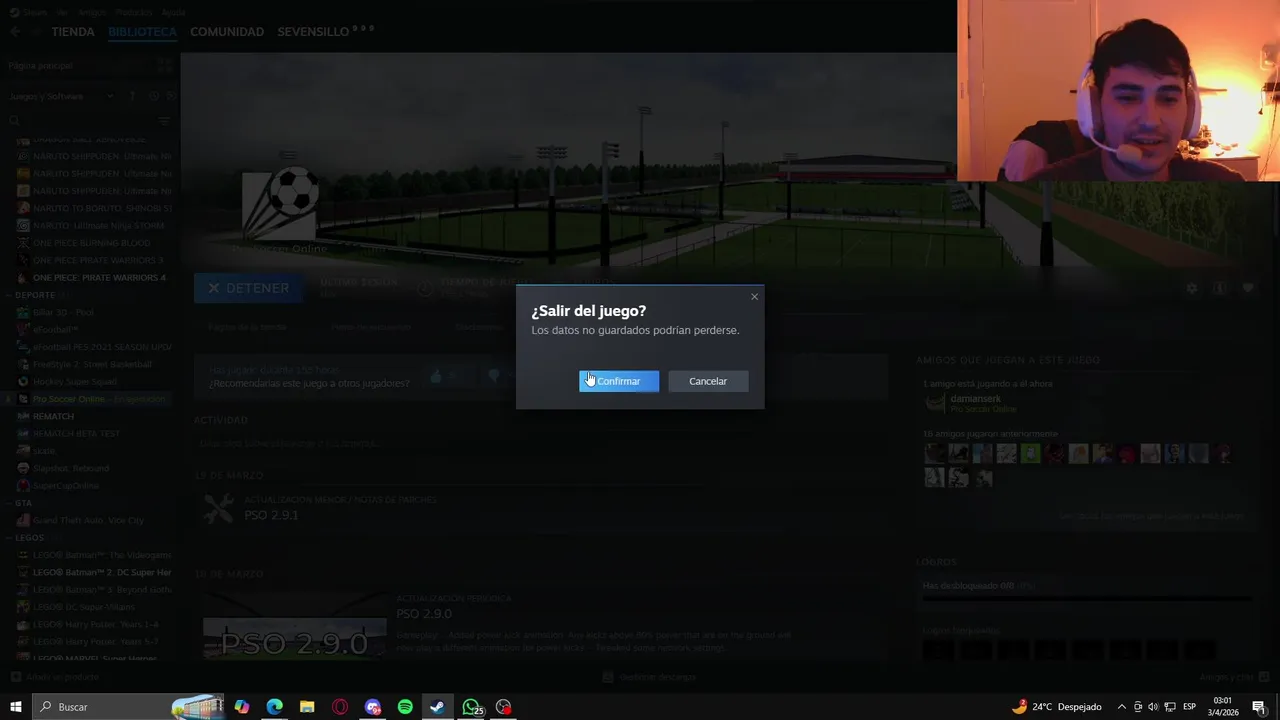Open the Amigos menu
This screenshot has height=720, width=1280.
pos(93,12)
